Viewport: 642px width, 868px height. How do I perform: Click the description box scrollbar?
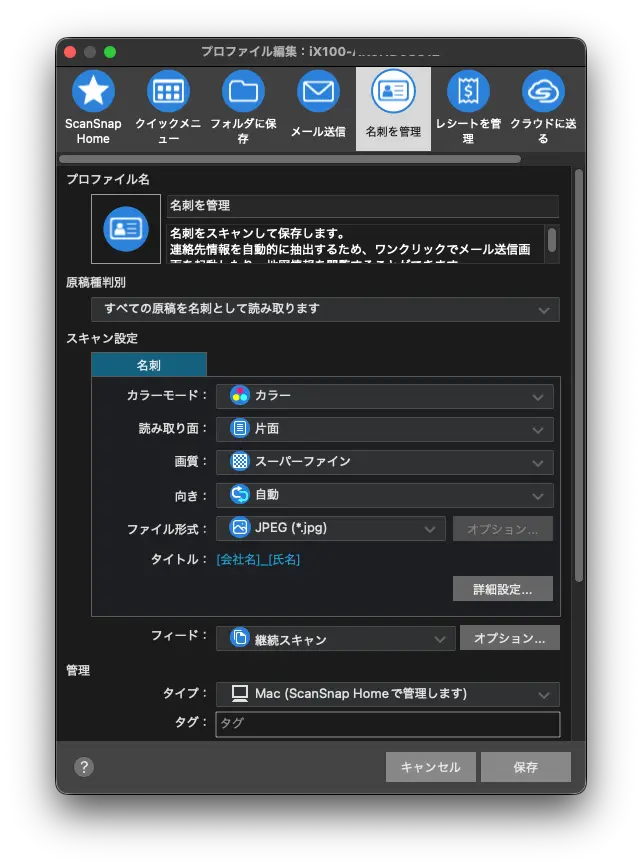[x=552, y=240]
